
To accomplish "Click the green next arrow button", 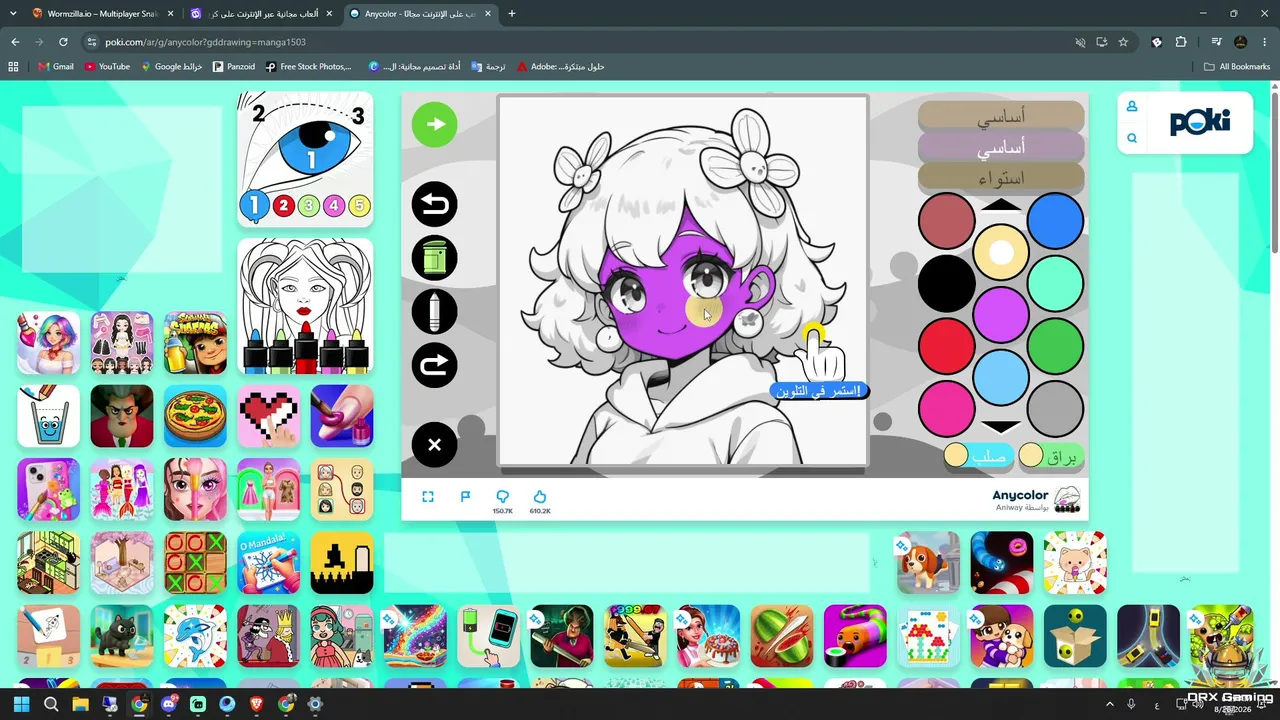I will pos(434,124).
